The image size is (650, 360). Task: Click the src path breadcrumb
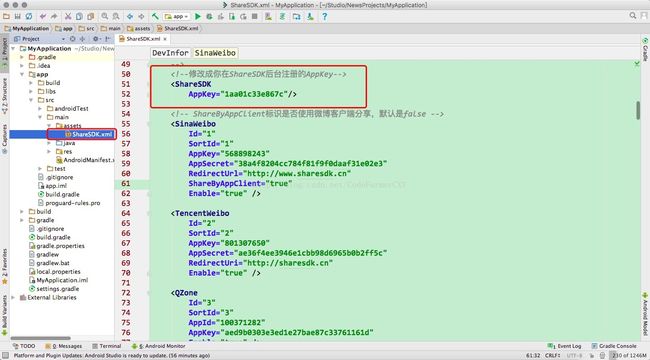click(x=87, y=29)
